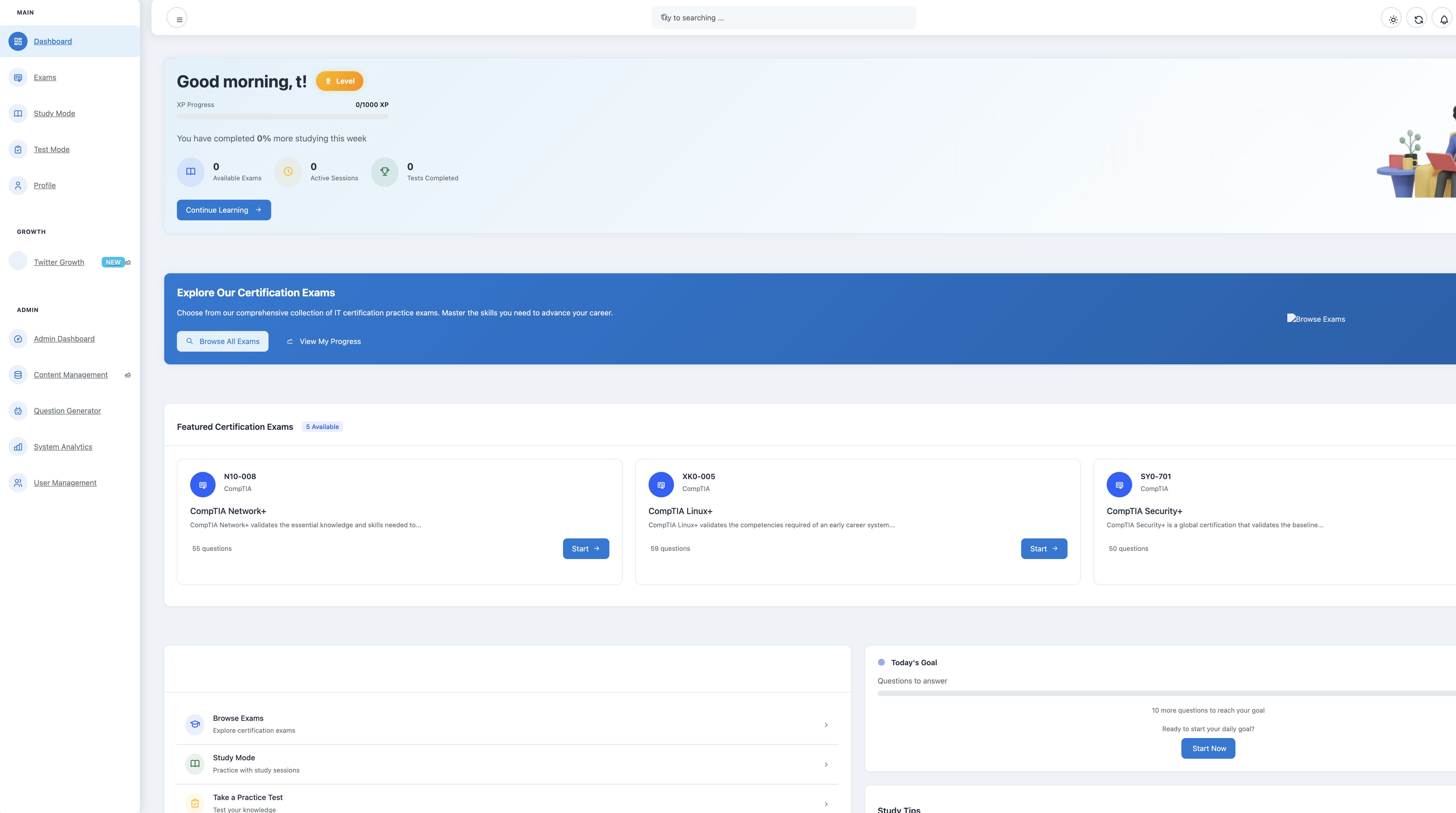Click '50 questions' text
1456x813 pixels.
(1128, 548)
